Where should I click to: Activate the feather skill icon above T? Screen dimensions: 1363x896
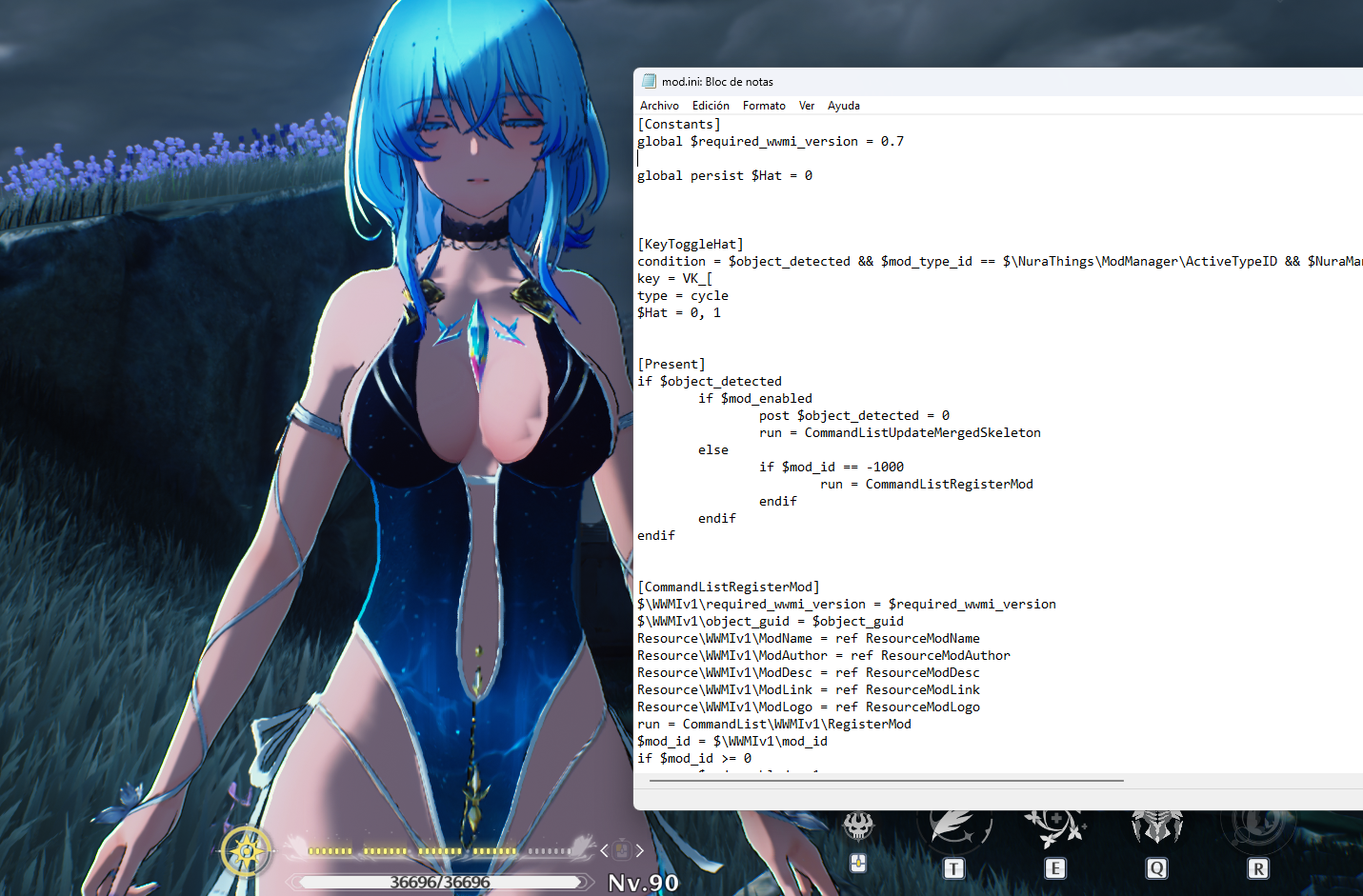tap(954, 828)
